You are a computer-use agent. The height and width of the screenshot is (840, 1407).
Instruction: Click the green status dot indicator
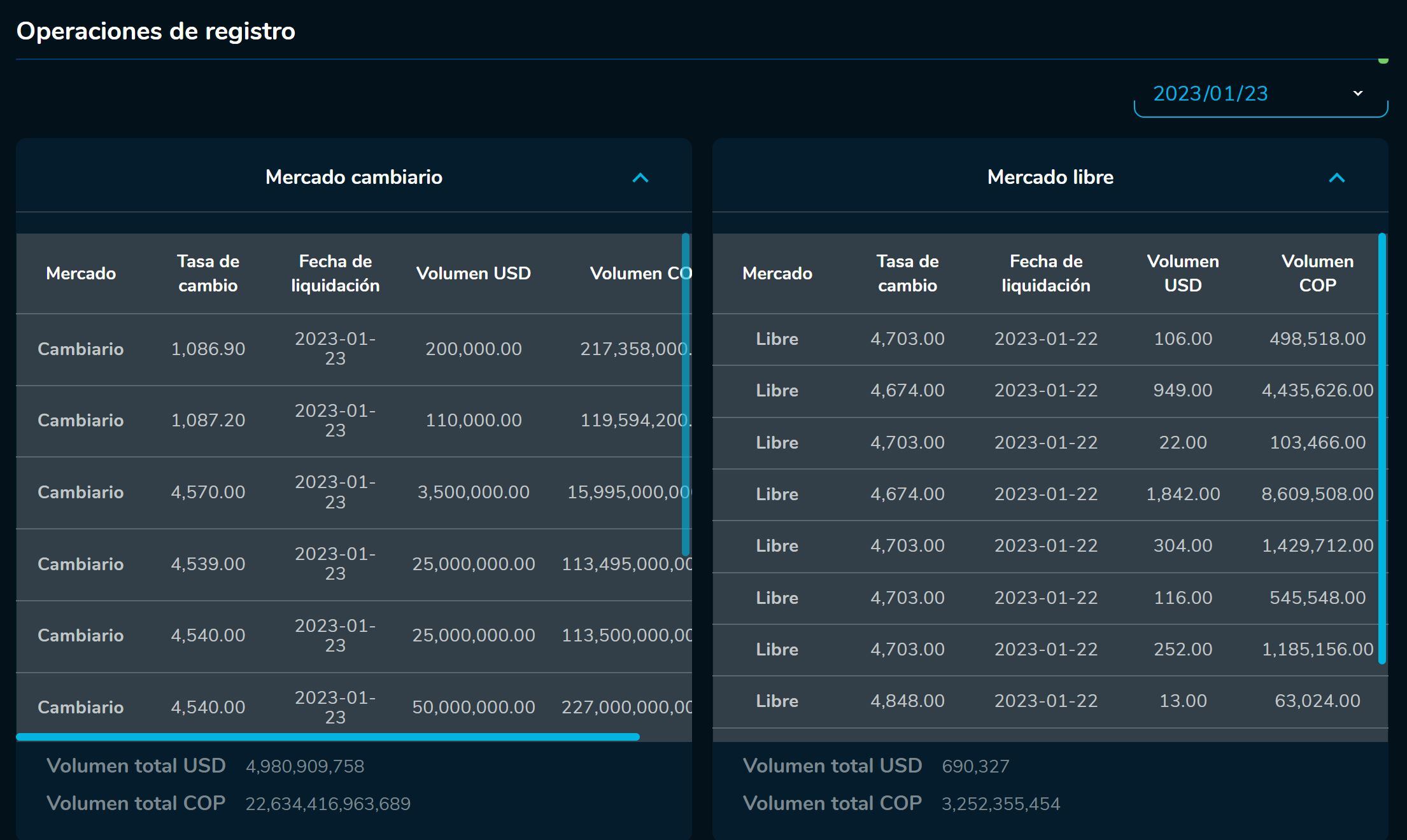[x=1383, y=60]
